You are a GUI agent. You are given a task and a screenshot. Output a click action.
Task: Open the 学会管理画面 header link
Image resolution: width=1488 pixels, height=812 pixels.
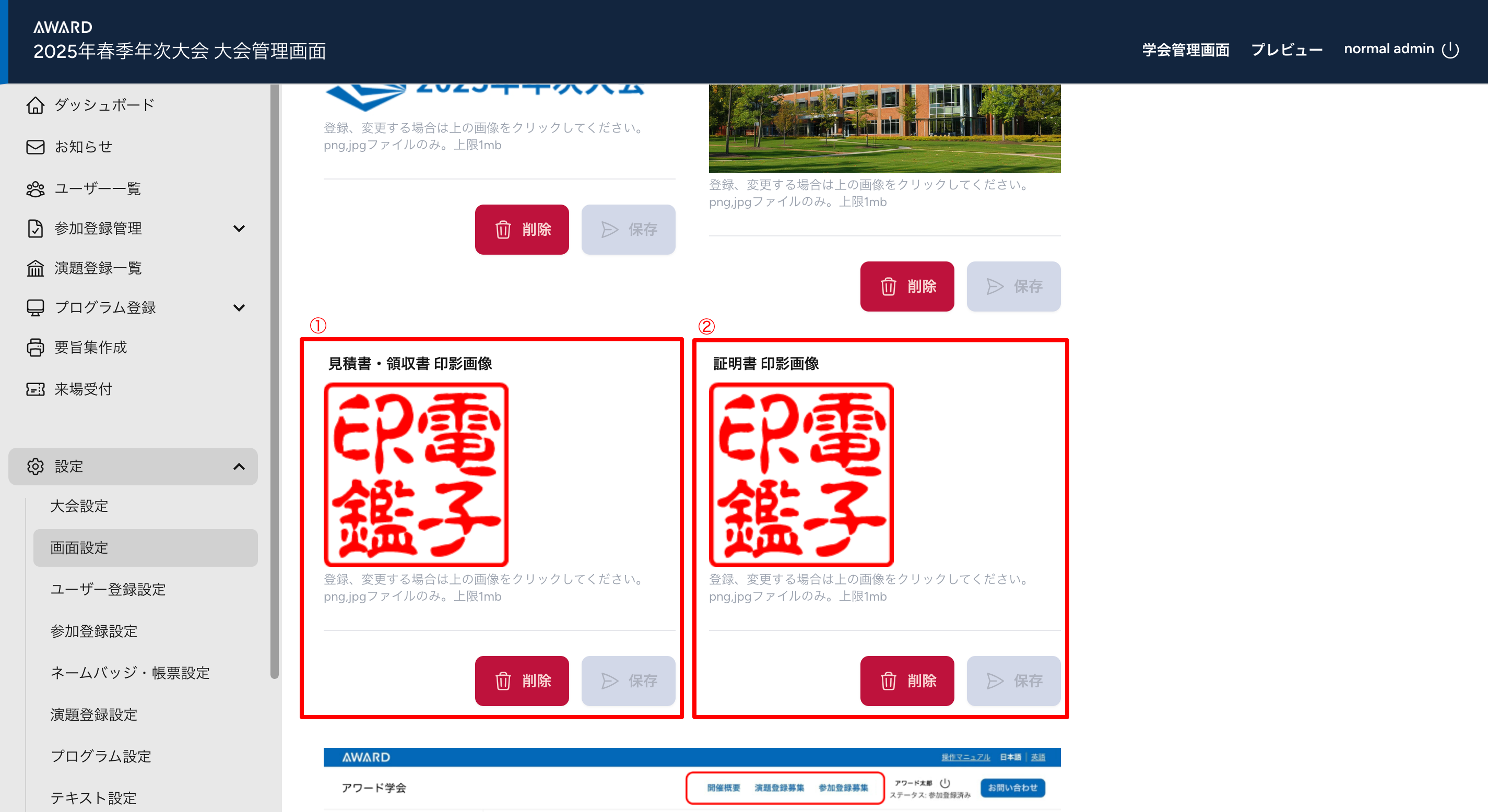click(x=1185, y=50)
